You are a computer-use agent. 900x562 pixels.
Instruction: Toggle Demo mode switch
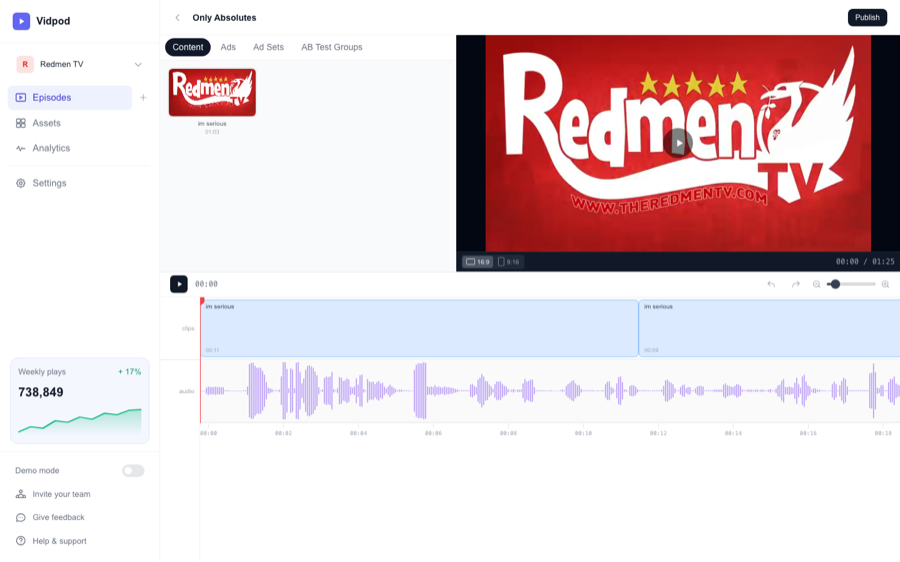(x=133, y=471)
